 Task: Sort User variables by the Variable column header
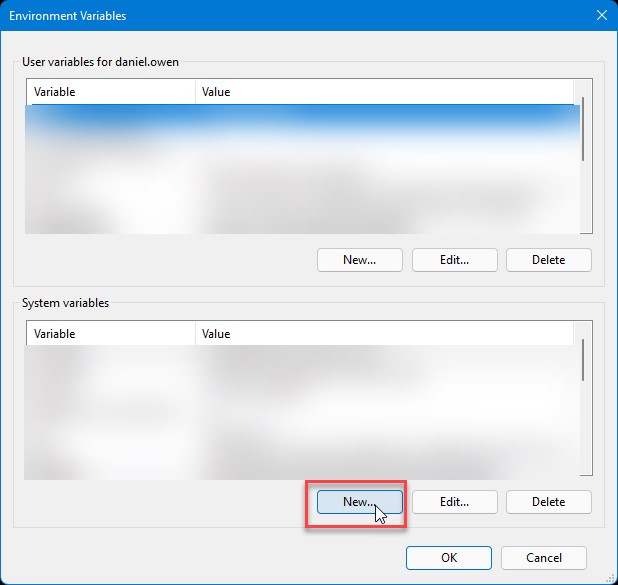pyautogui.click(x=111, y=92)
